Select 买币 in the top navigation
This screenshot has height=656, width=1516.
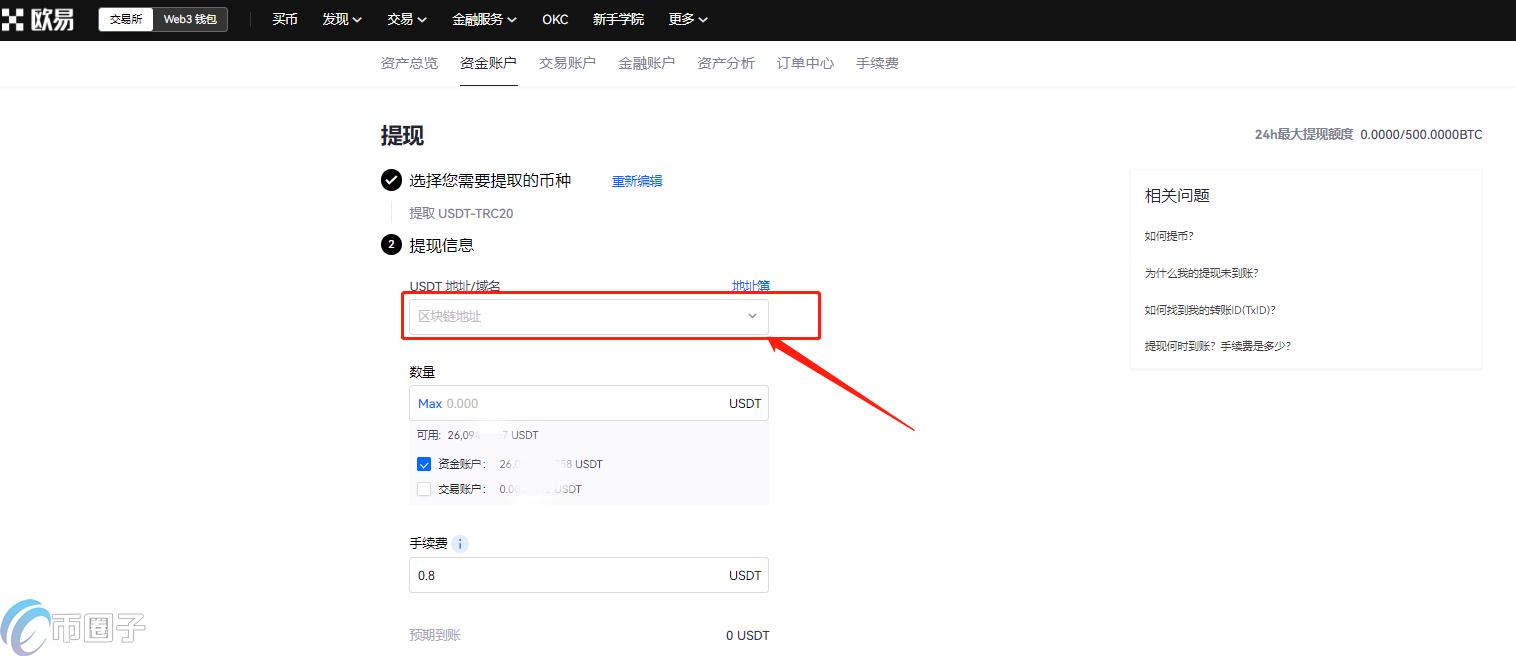285,19
